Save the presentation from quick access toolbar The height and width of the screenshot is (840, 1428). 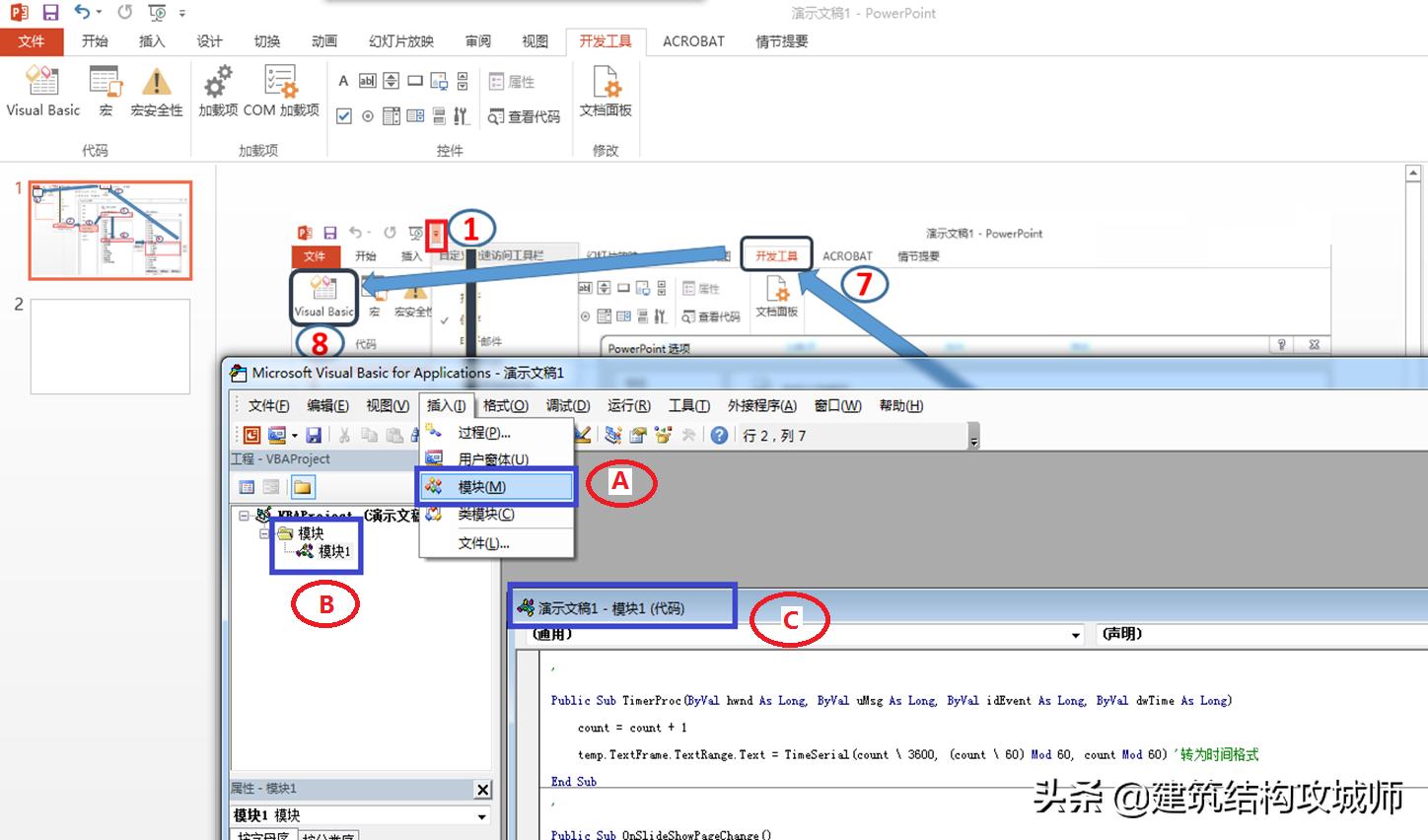click(50, 13)
